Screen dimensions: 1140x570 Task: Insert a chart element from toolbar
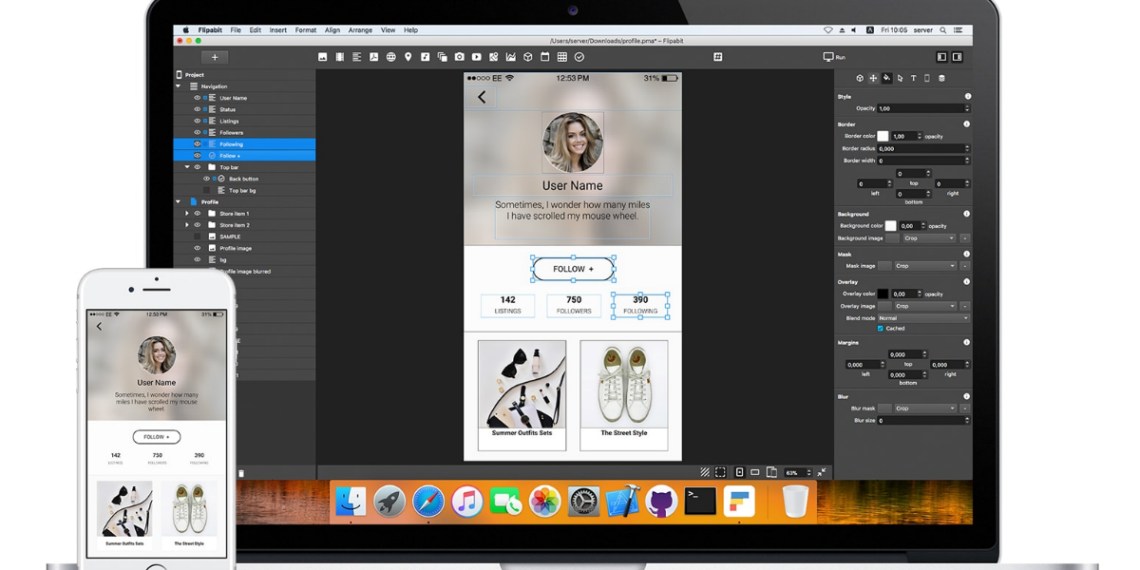point(511,57)
